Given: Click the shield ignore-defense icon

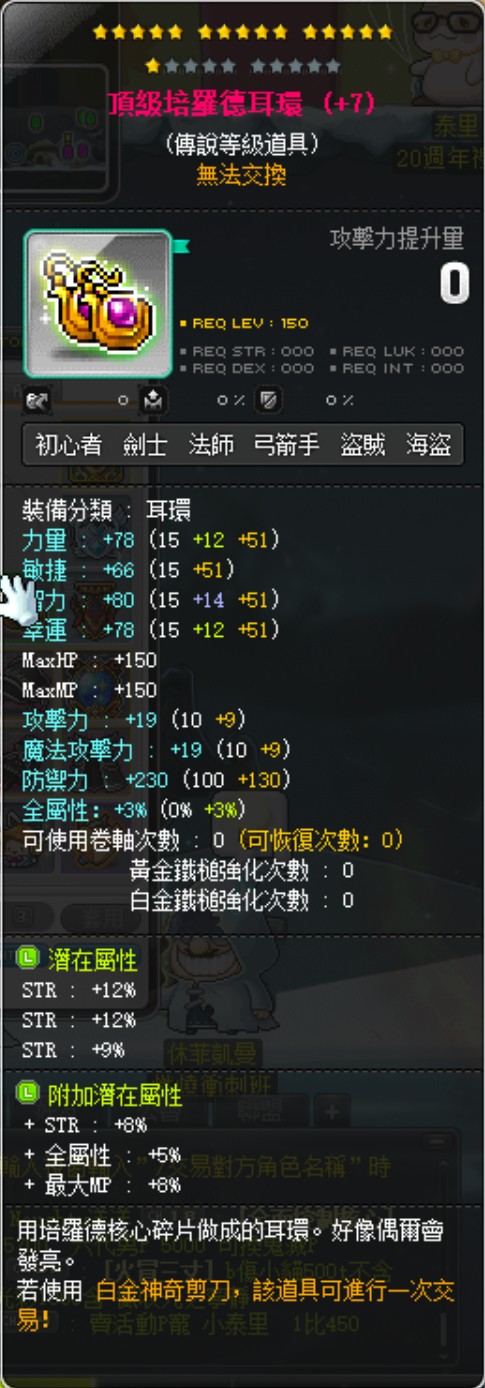Looking at the screenshot, I should pos(270,401).
